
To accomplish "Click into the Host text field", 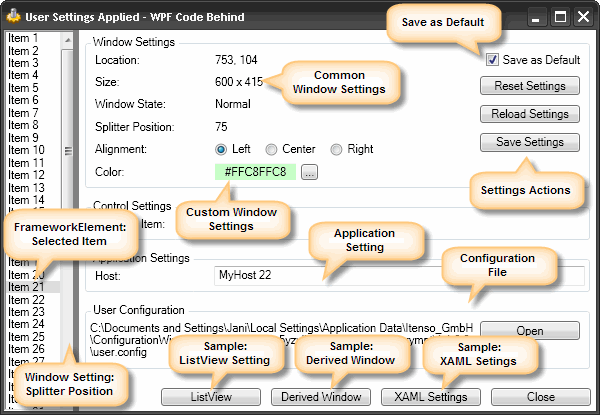I will pyautogui.click(x=399, y=275).
